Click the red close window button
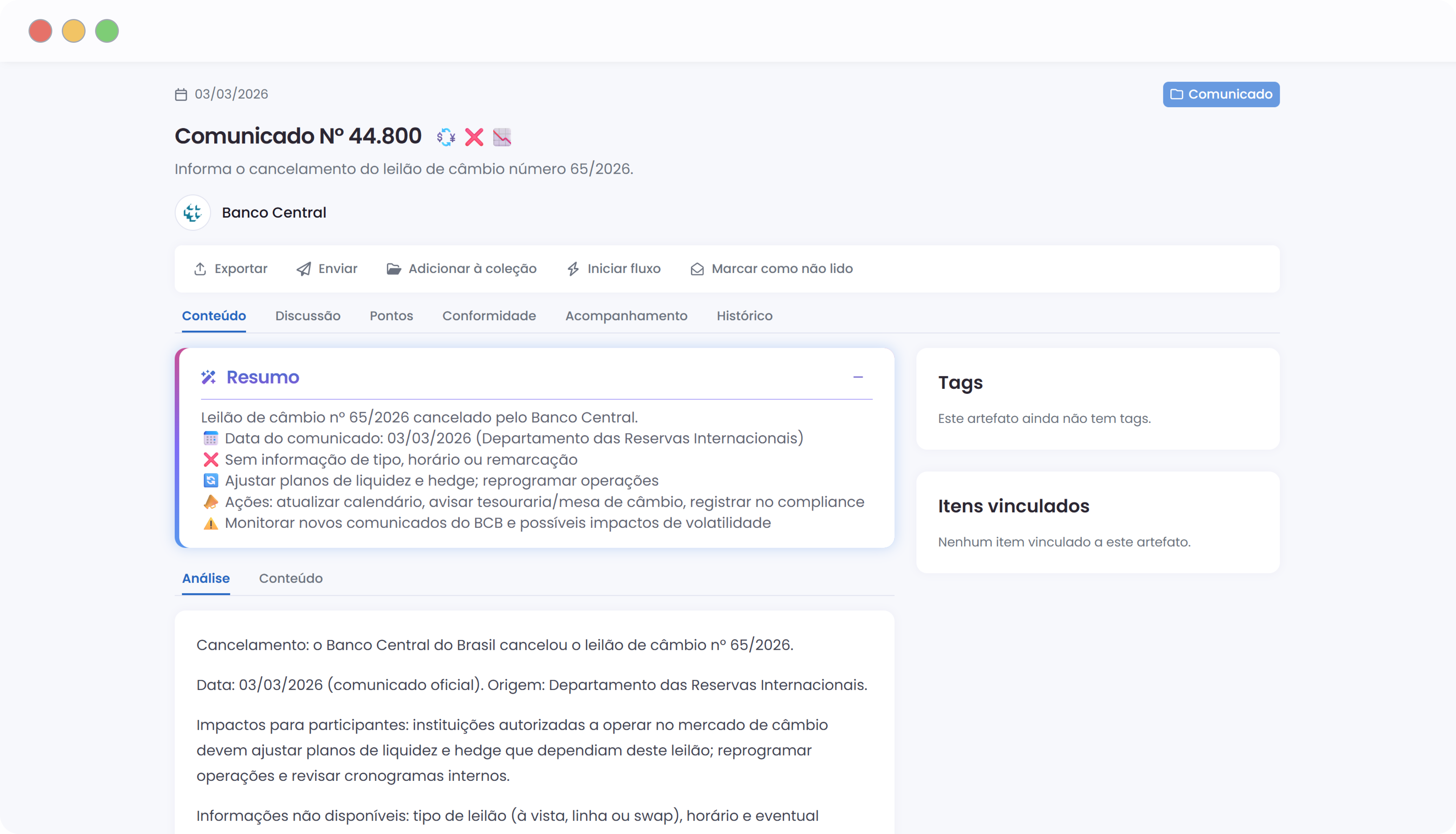Viewport: 1456px width, 834px height. [x=40, y=31]
